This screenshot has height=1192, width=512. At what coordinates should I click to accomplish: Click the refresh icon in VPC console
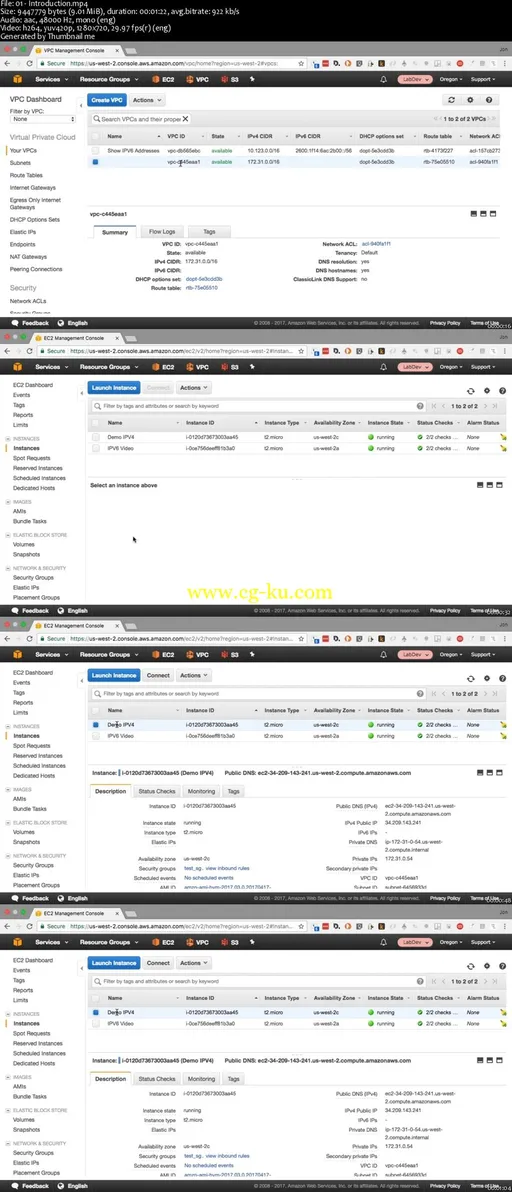(452, 100)
